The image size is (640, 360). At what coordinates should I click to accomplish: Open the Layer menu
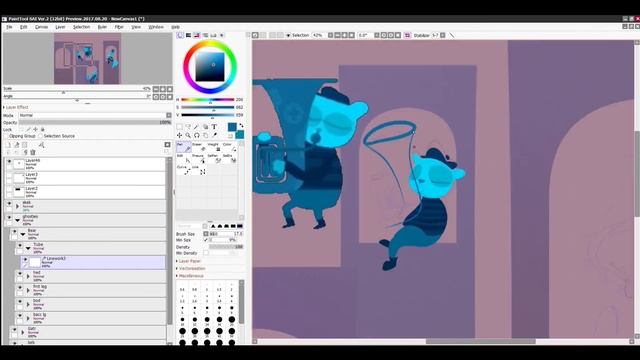60,27
